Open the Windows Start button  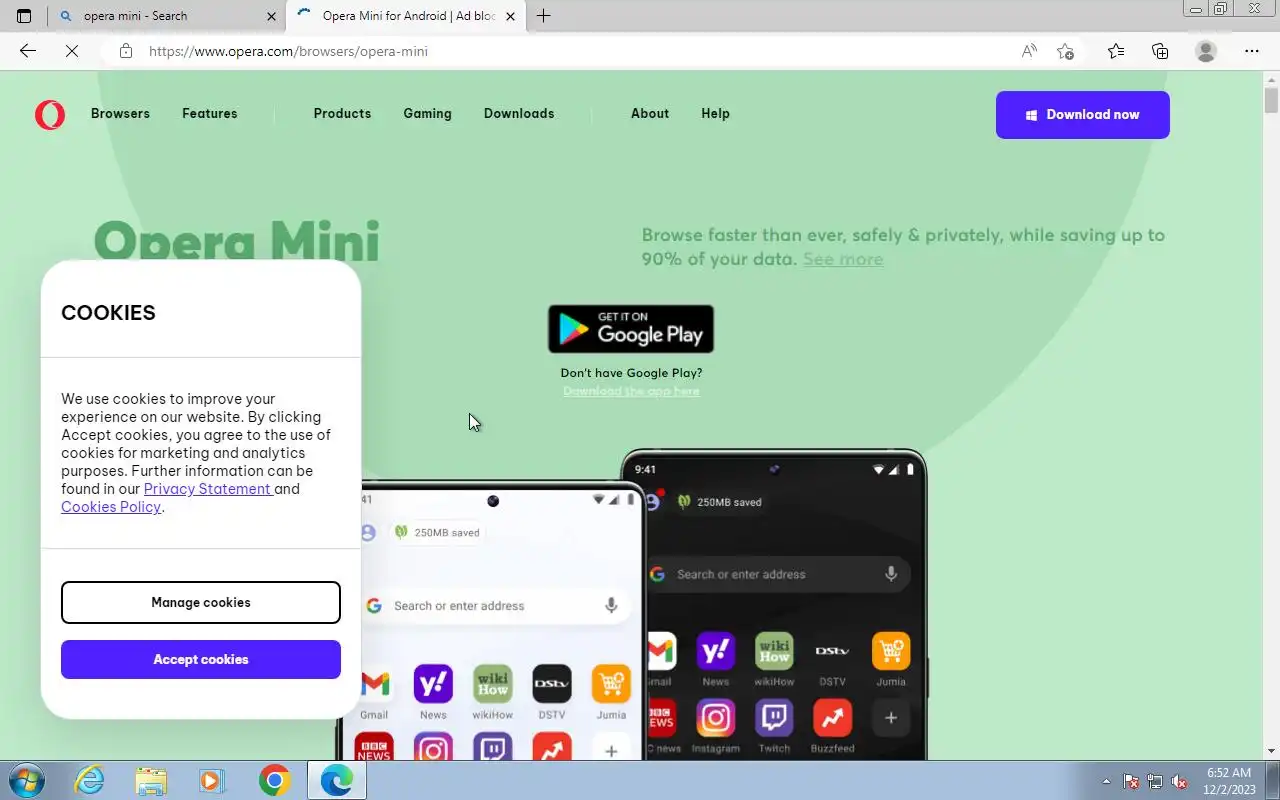(x=25, y=780)
